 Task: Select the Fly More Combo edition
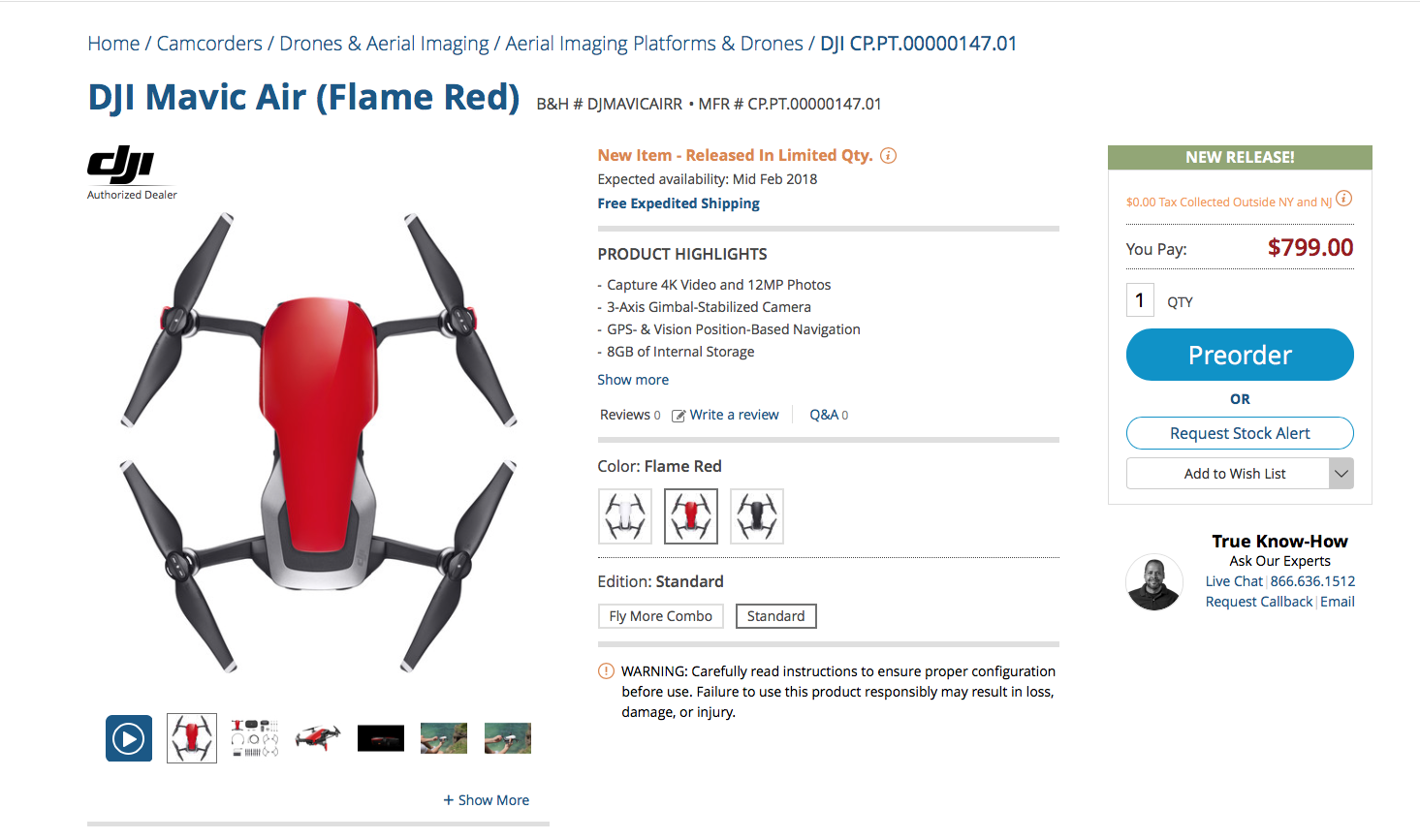(661, 616)
